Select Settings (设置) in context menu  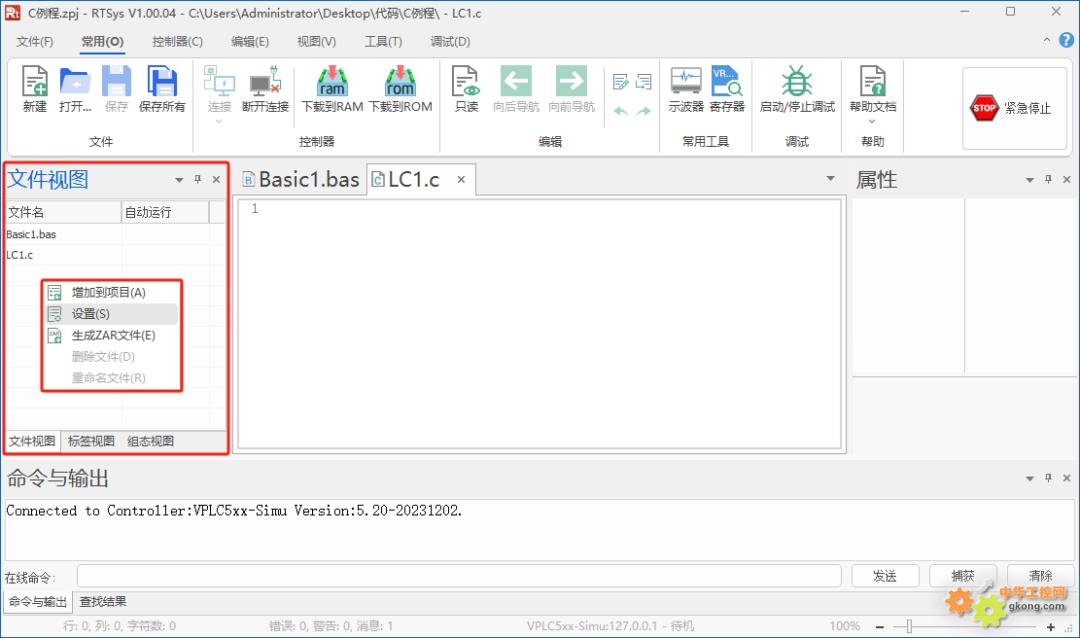91,314
